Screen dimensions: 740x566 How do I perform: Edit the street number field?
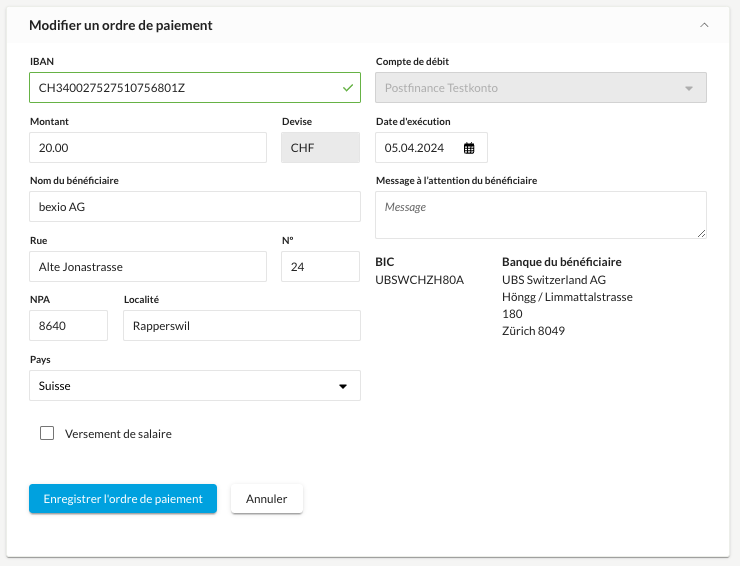coord(320,266)
